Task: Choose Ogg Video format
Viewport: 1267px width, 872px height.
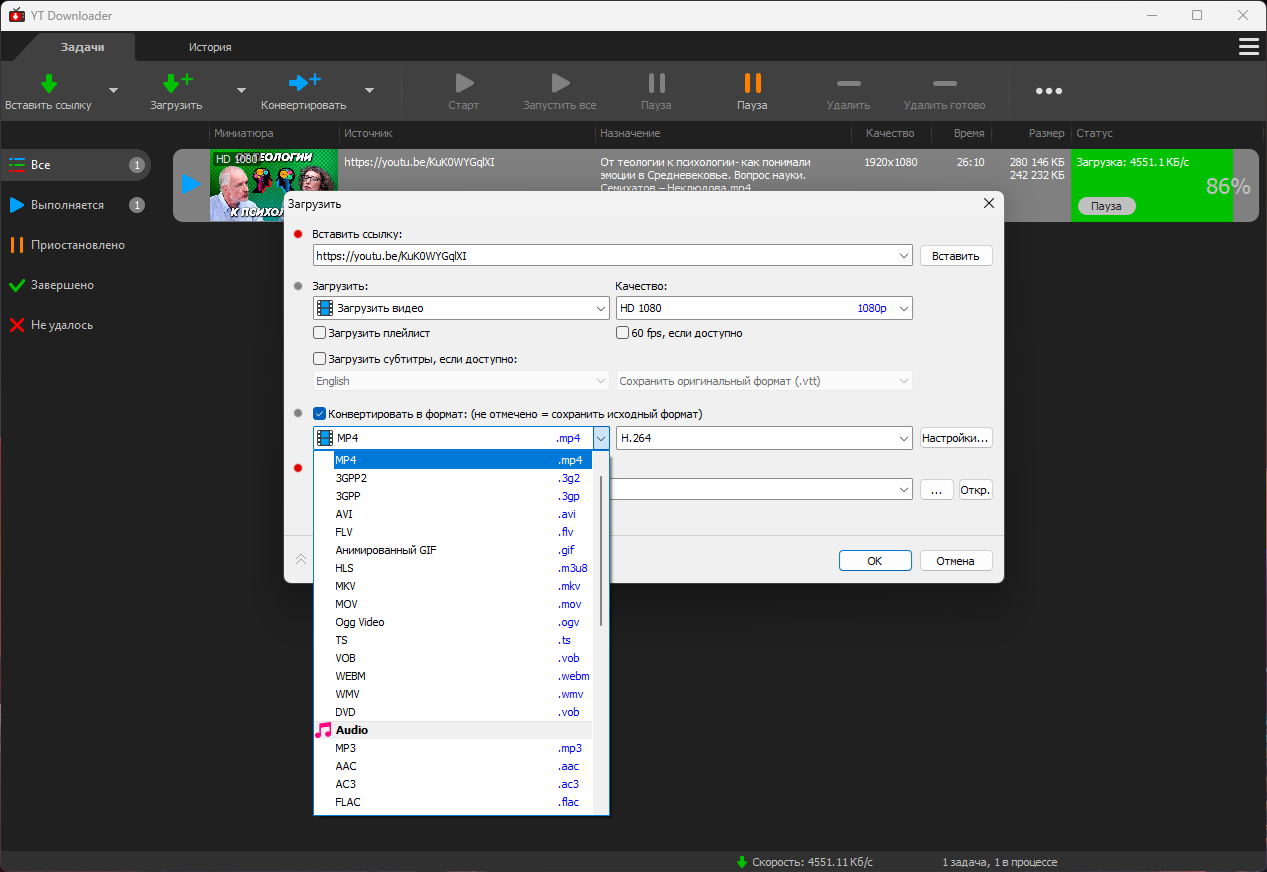Action: tap(453, 622)
